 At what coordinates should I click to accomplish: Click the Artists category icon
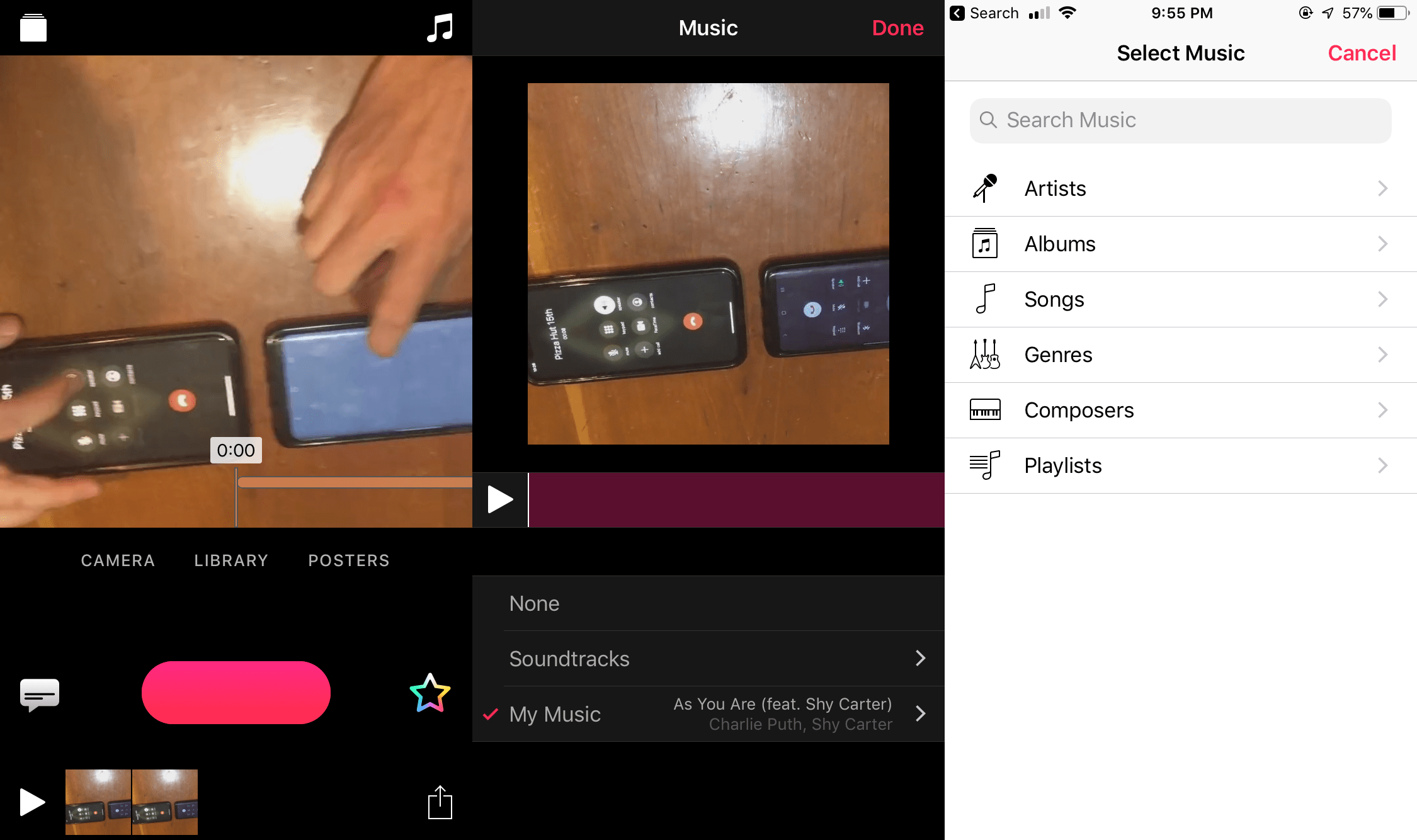coord(986,188)
